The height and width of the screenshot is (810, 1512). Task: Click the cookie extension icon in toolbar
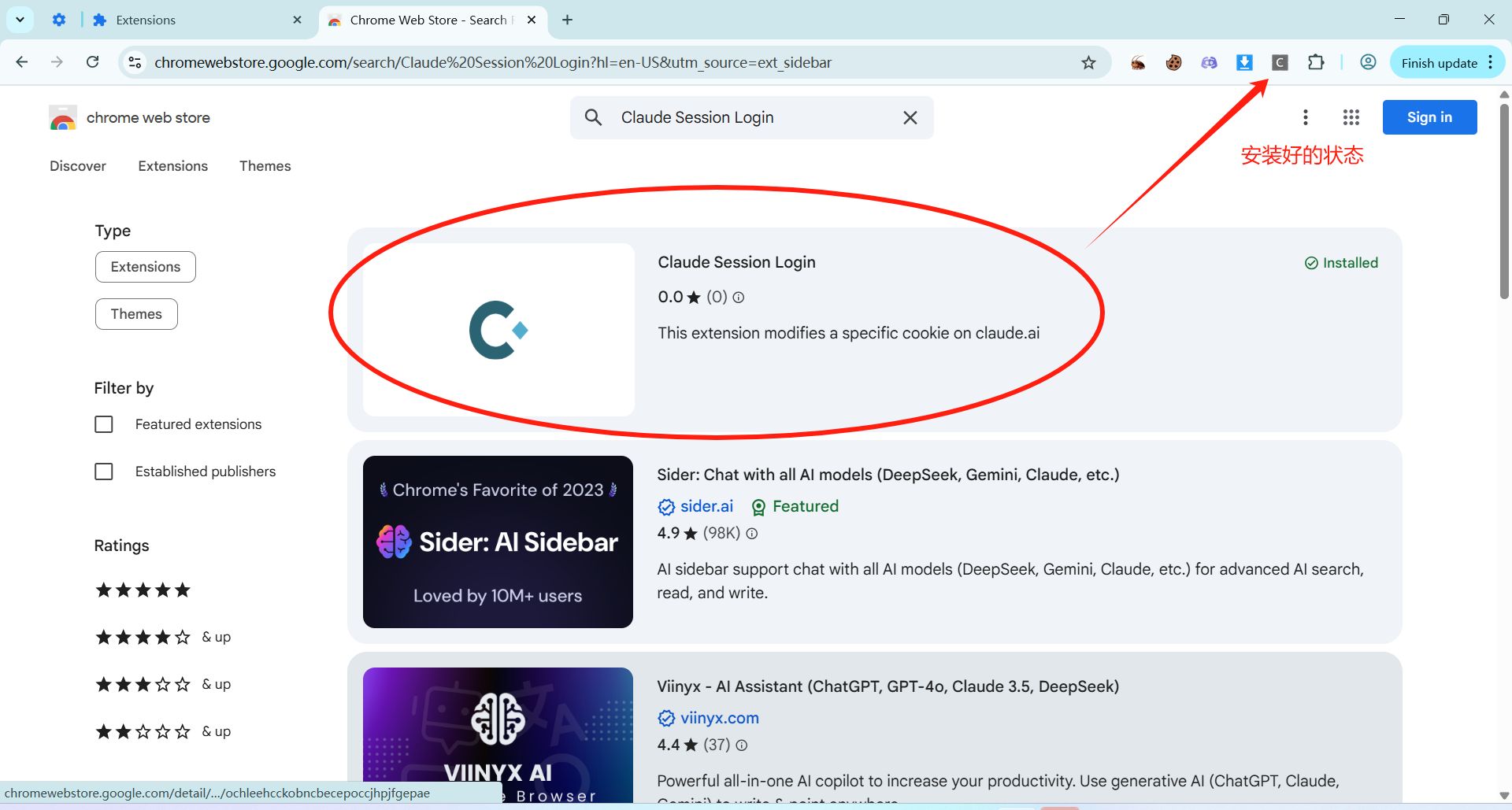(x=1173, y=63)
